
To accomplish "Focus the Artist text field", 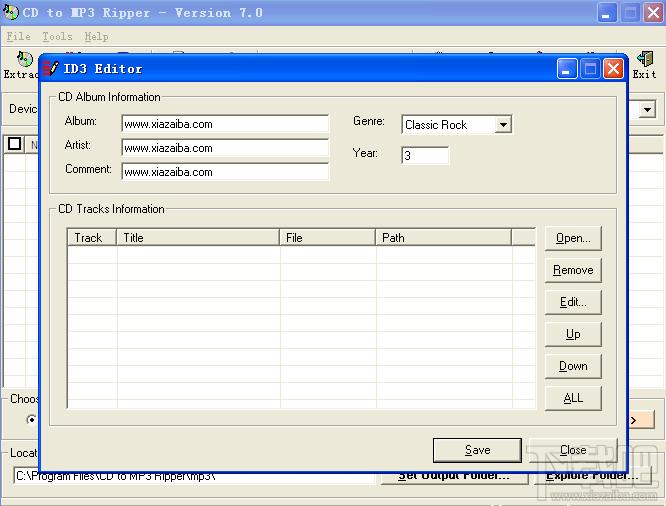I will click(x=225, y=148).
